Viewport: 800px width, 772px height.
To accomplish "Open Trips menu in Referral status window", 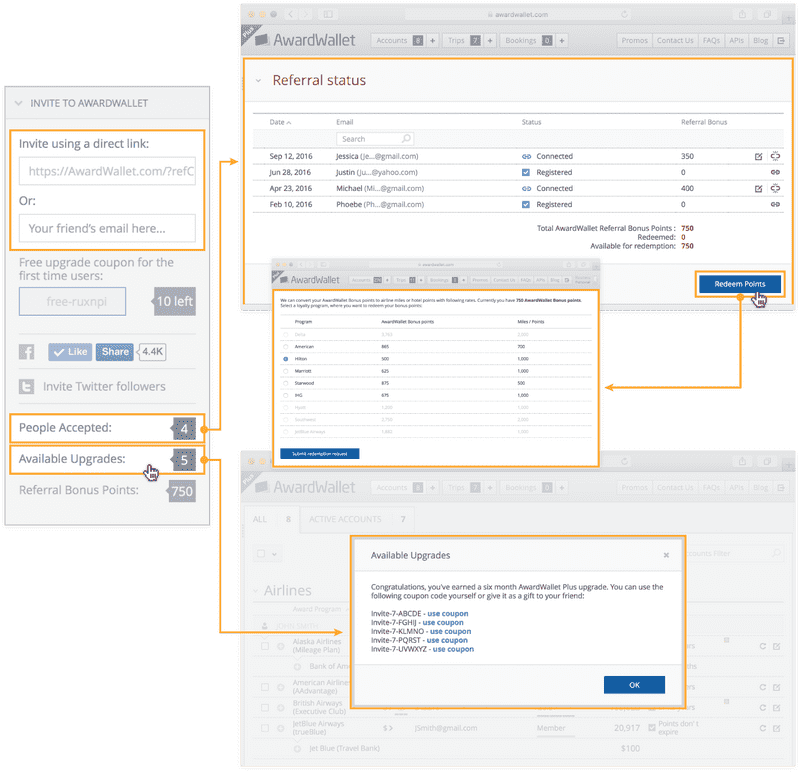I will pyautogui.click(x=463, y=40).
